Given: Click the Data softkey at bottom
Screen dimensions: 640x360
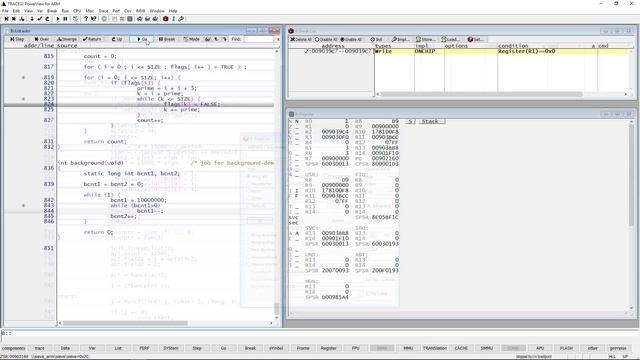Looking at the screenshot, I should coord(65,348).
